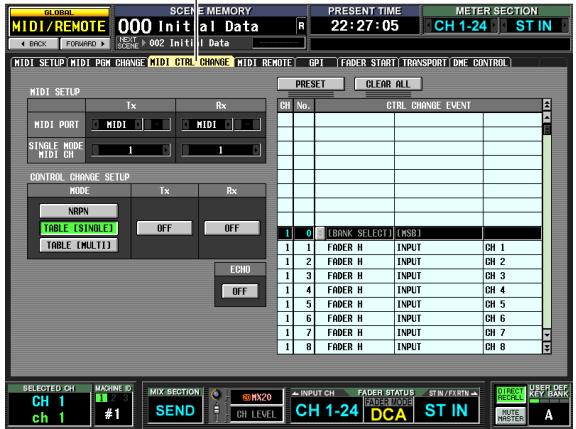This screenshot has height=429, width=576.
Task: Click the small fader icon below the knob
Action: point(216,410)
